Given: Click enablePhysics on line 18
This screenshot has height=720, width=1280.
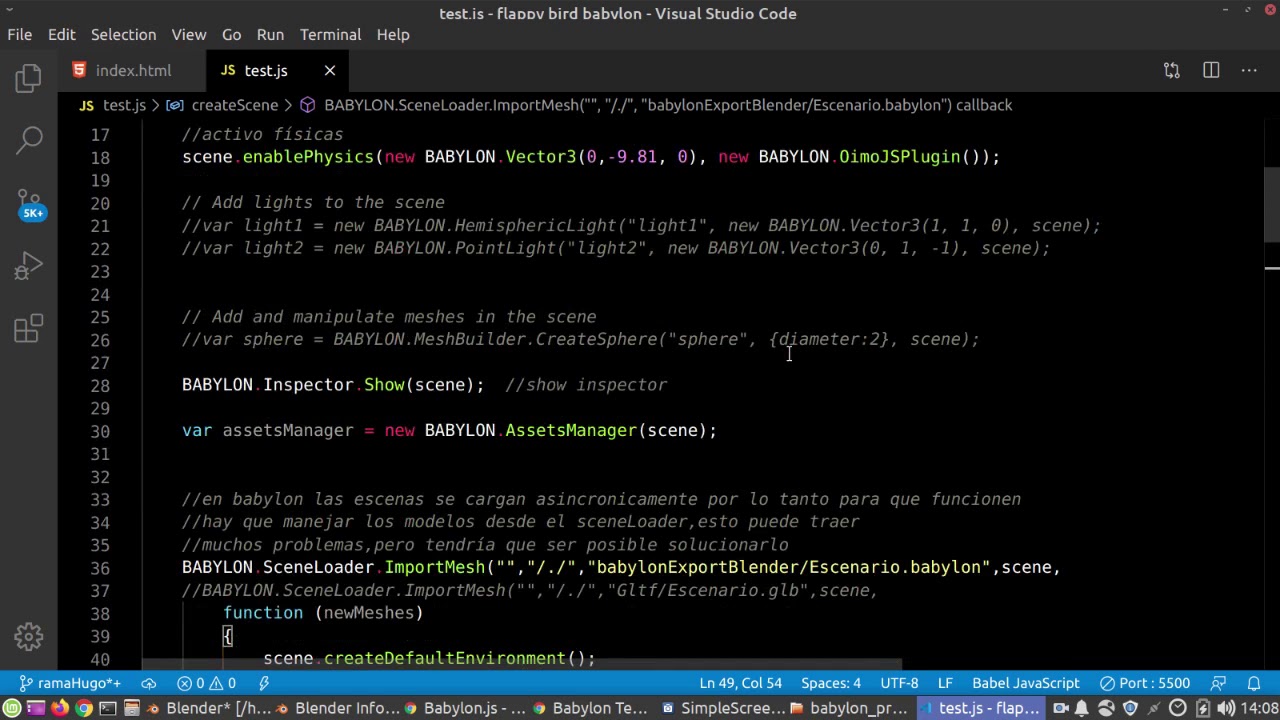Looking at the screenshot, I should (x=308, y=157).
